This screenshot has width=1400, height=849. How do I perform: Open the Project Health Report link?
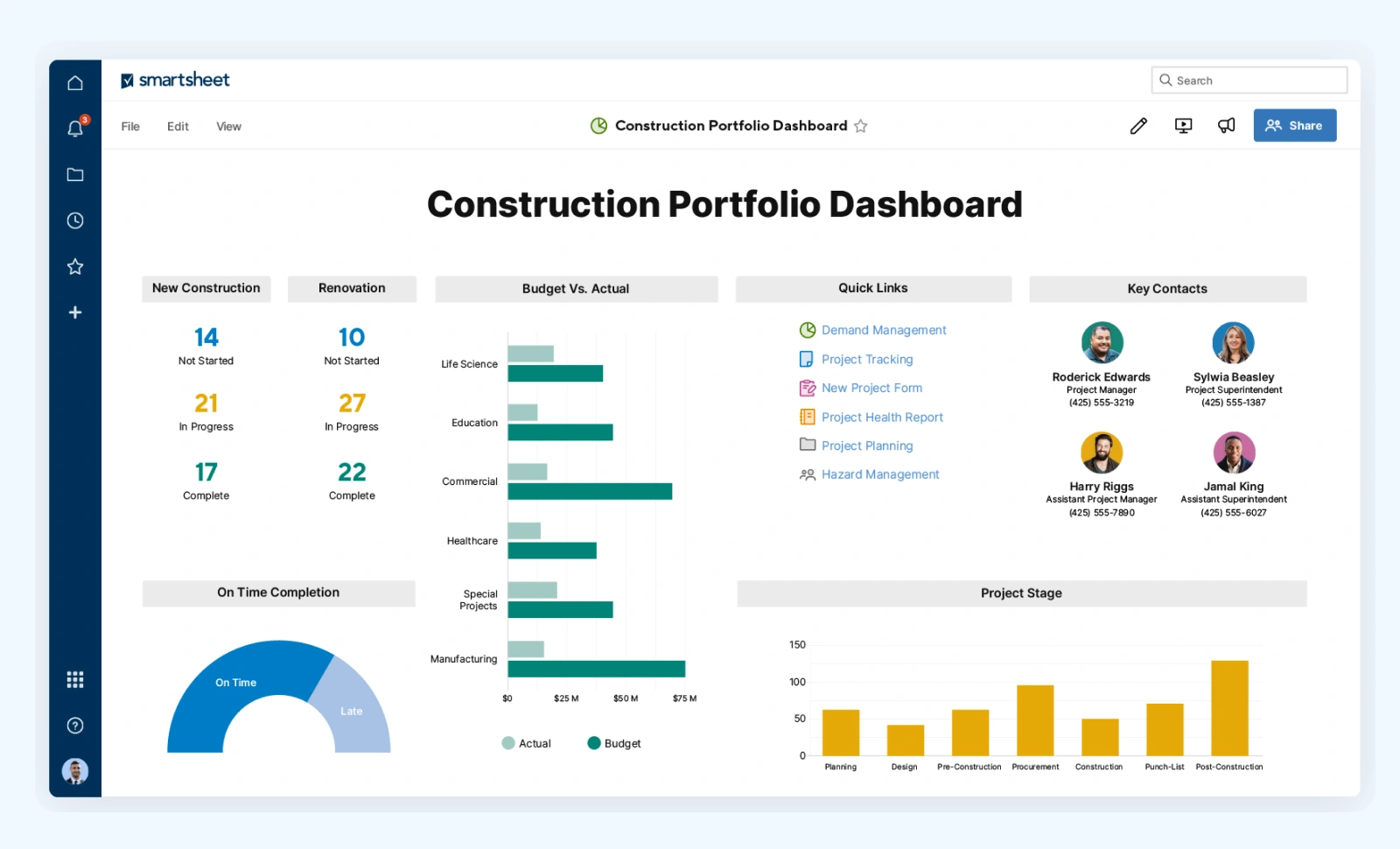pyautogui.click(x=882, y=417)
